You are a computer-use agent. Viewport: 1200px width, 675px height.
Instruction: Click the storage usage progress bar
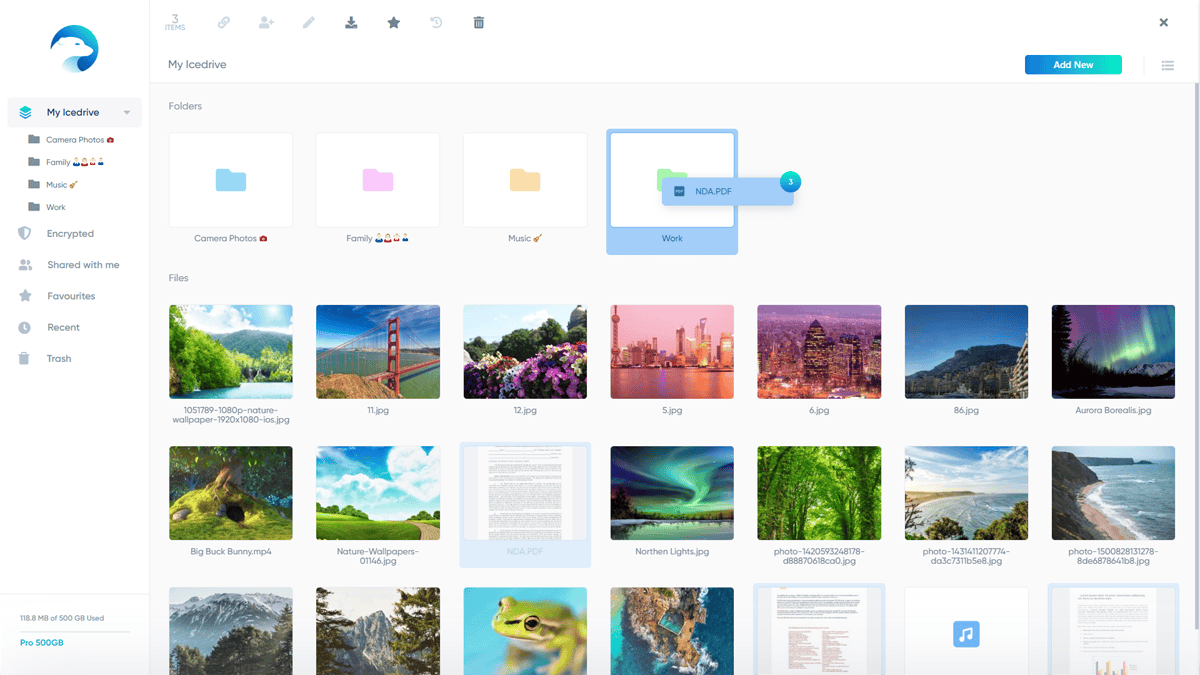[x=75, y=631]
